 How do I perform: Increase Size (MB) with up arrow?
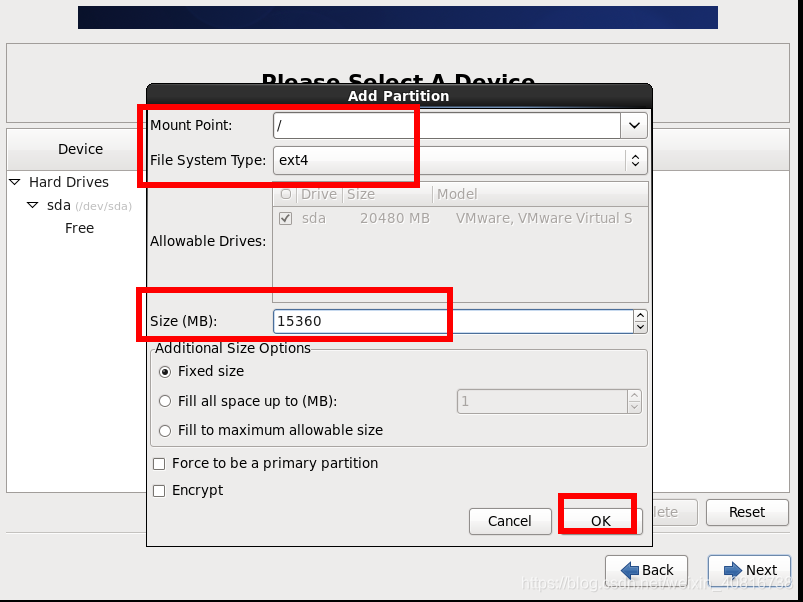[x=640, y=315]
